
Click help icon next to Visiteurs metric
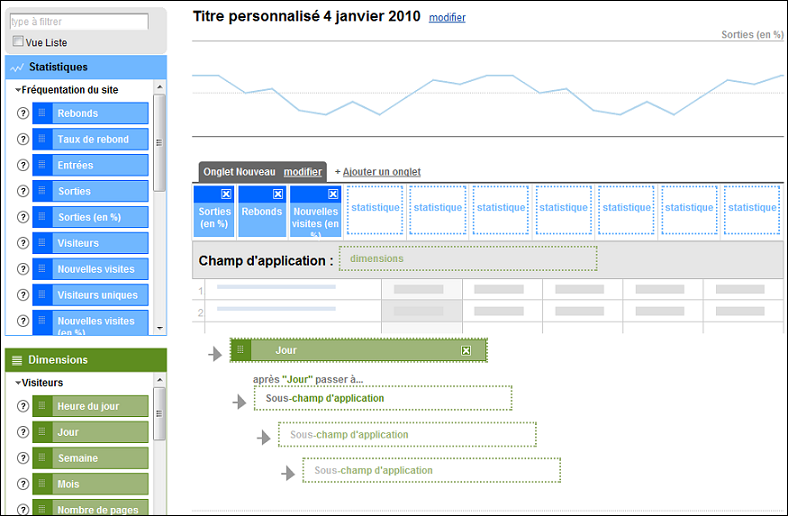(23, 243)
